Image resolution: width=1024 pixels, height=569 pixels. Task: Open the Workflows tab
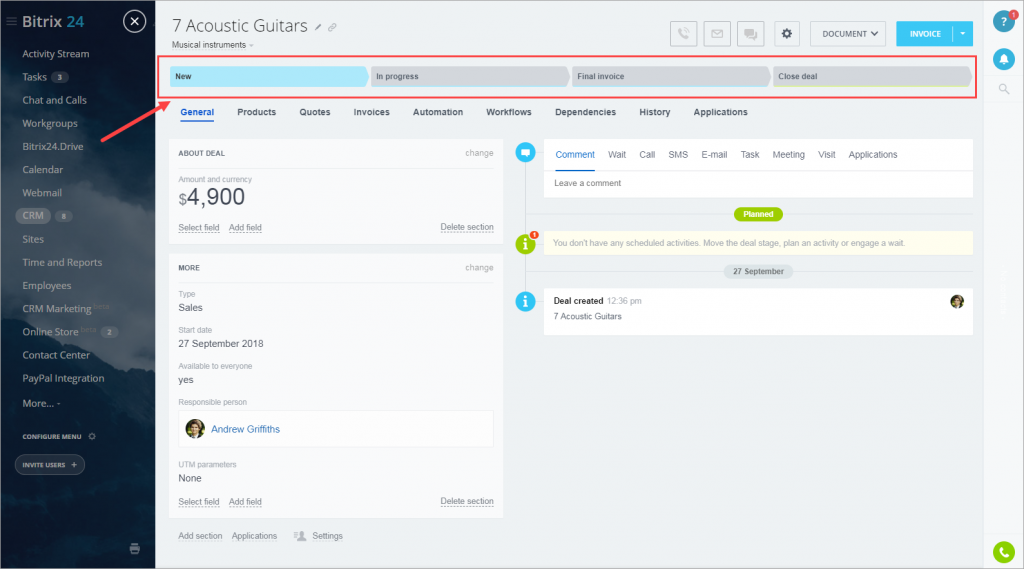(x=509, y=112)
